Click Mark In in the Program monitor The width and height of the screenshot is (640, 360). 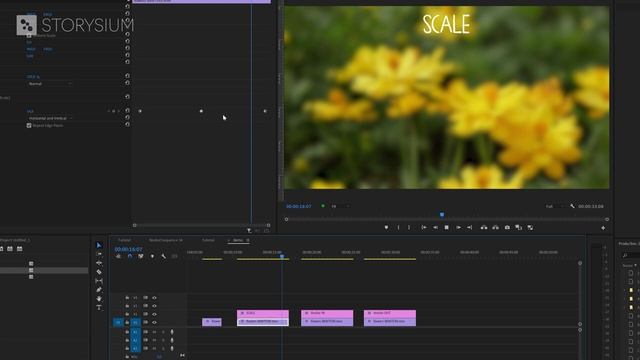click(398, 227)
